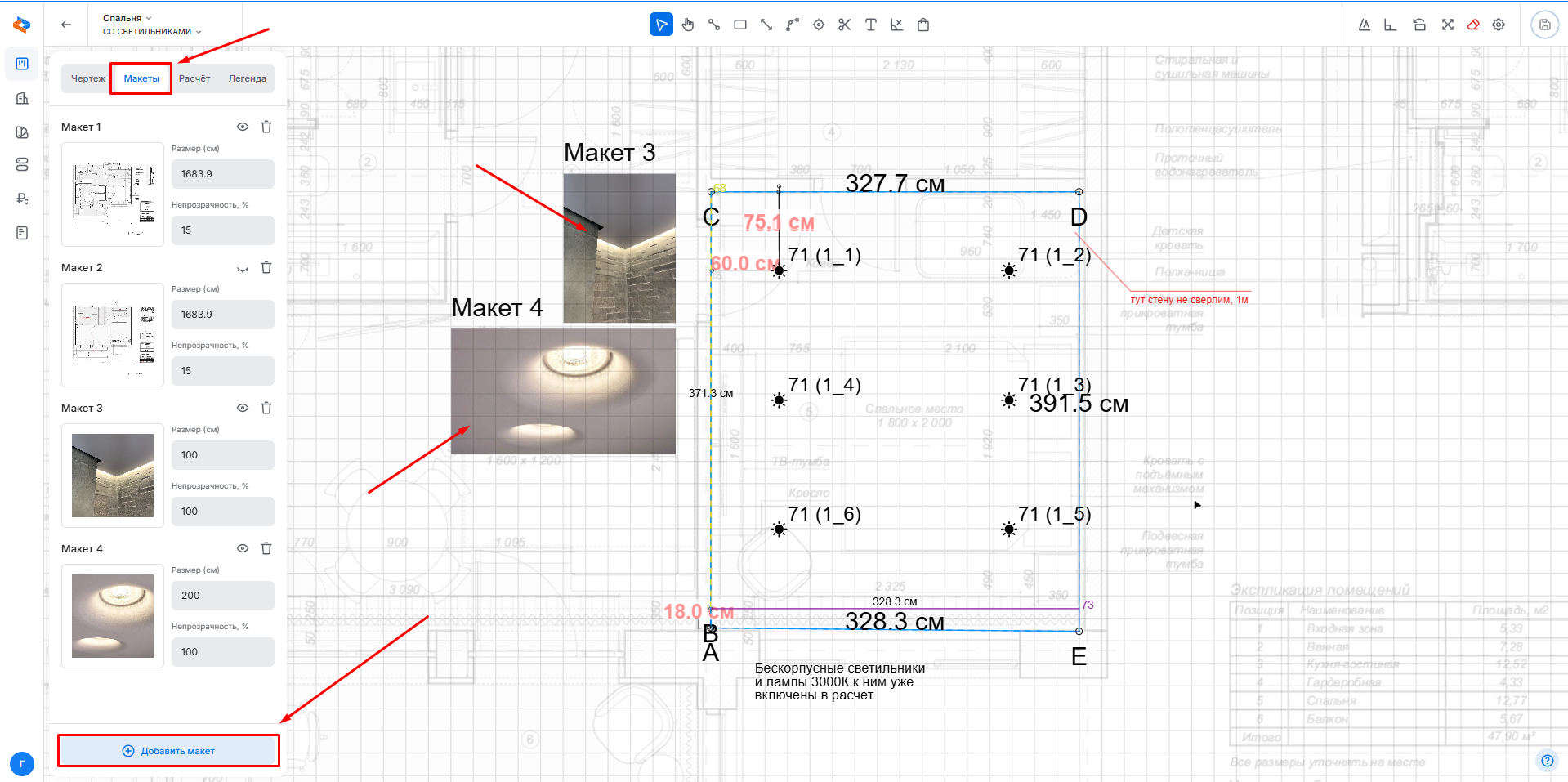1568x782 pixels.
Task: Activate the text tool
Action: click(x=871, y=25)
